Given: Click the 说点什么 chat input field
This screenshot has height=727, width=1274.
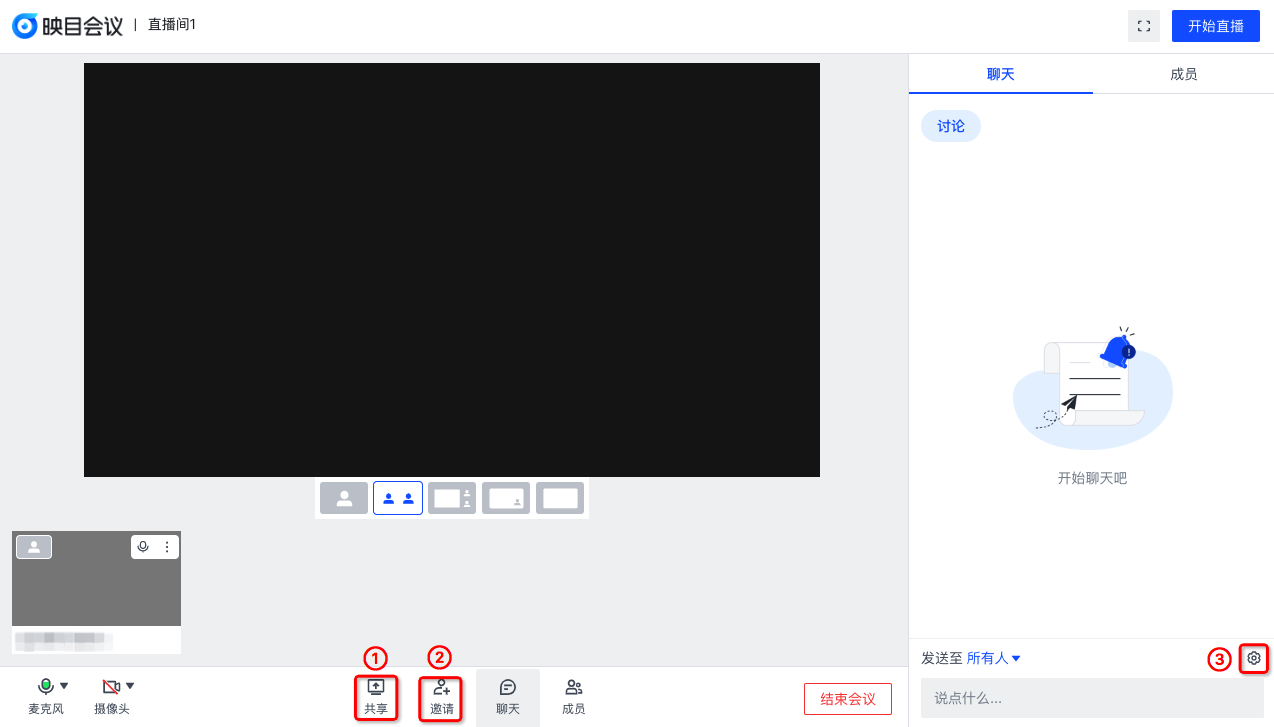Looking at the screenshot, I should (x=1092, y=698).
